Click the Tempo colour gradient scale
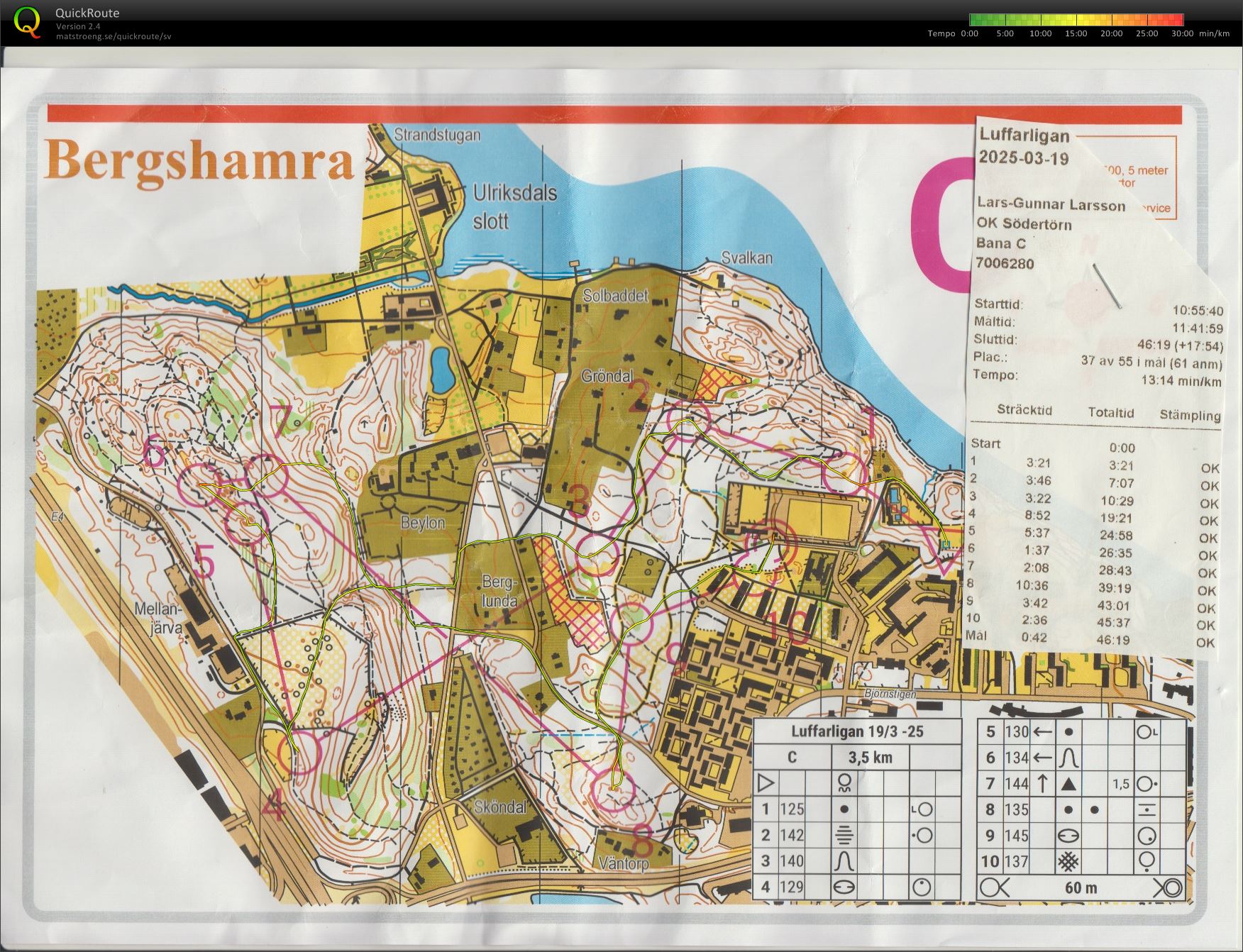The width and height of the screenshot is (1243, 952). pos(1076,20)
